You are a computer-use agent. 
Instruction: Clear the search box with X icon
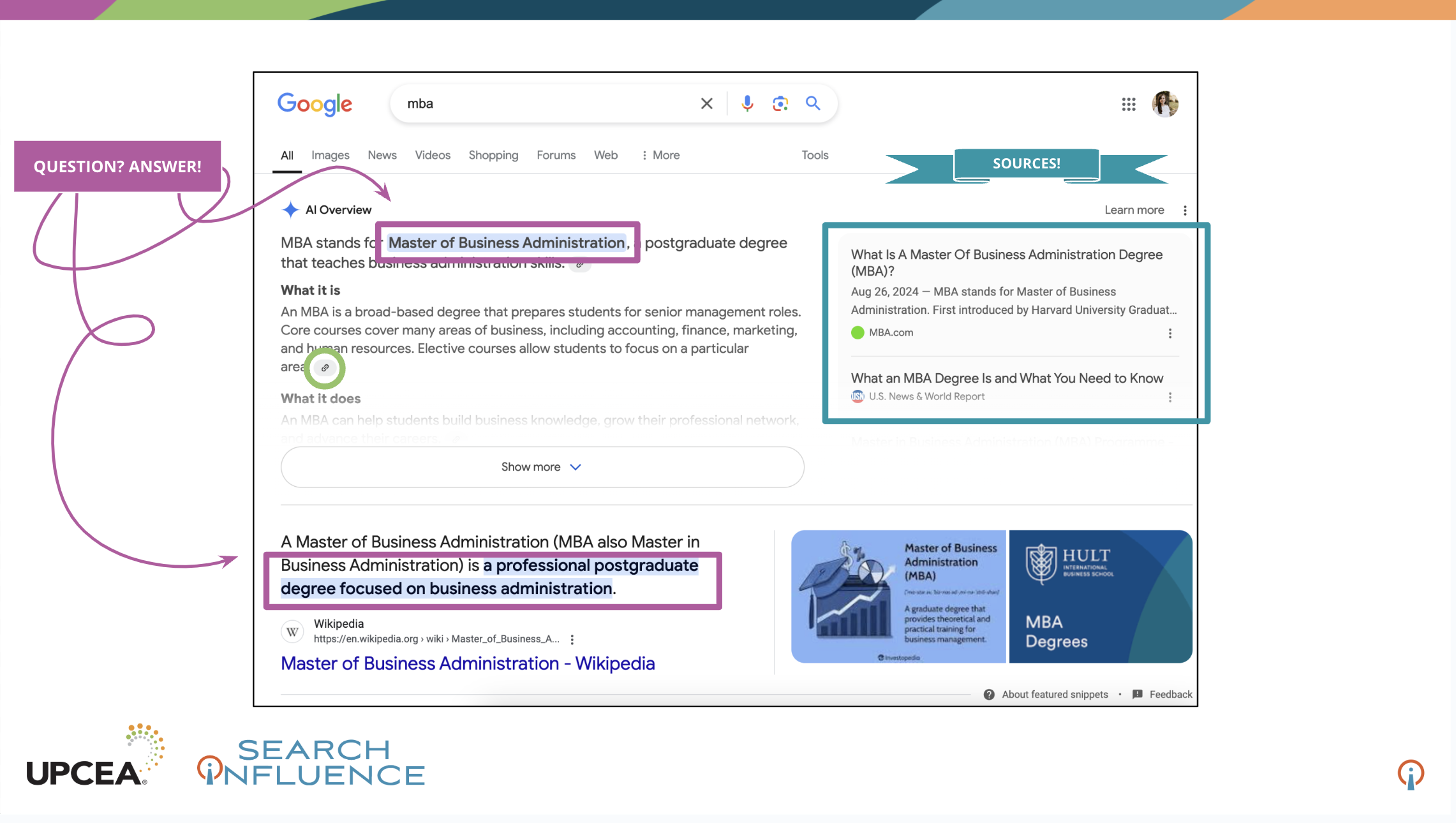(706, 103)
